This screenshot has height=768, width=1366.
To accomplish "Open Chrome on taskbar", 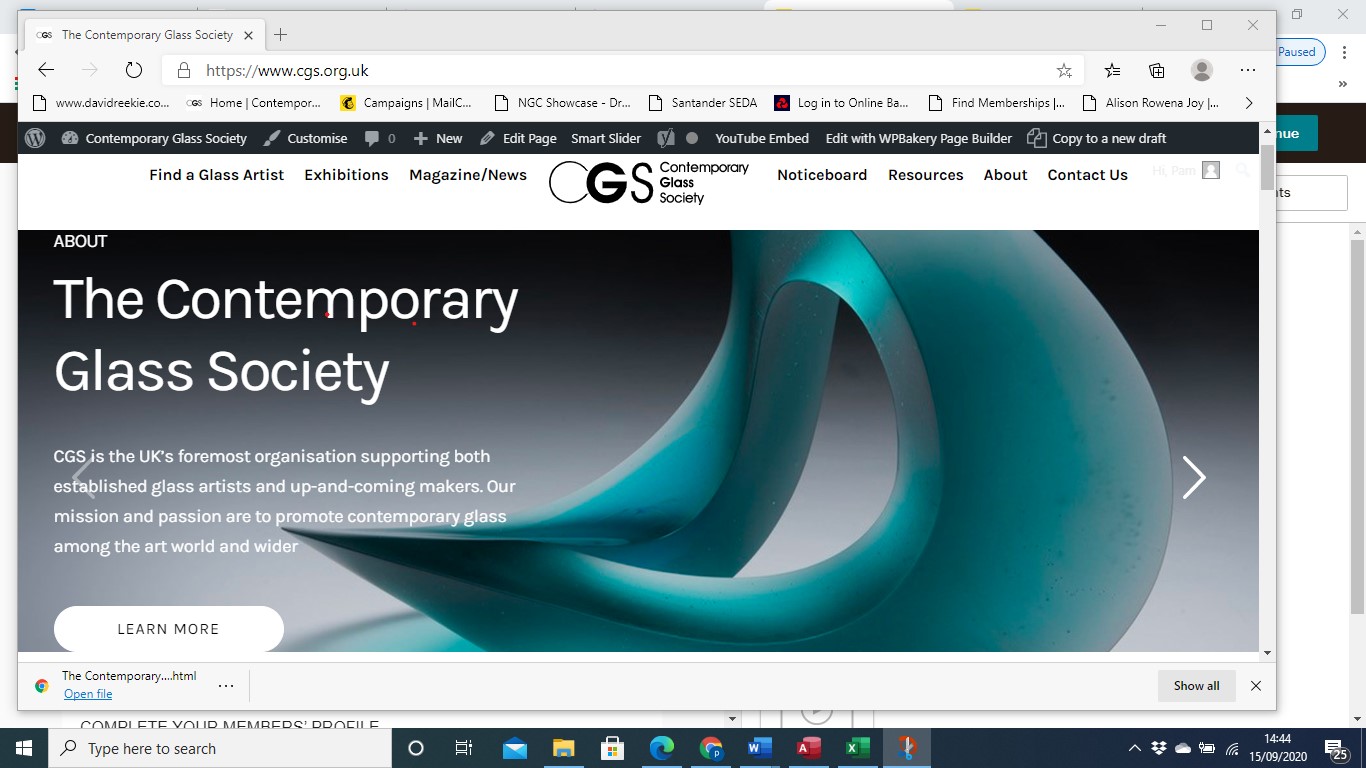I will [711, 748].
